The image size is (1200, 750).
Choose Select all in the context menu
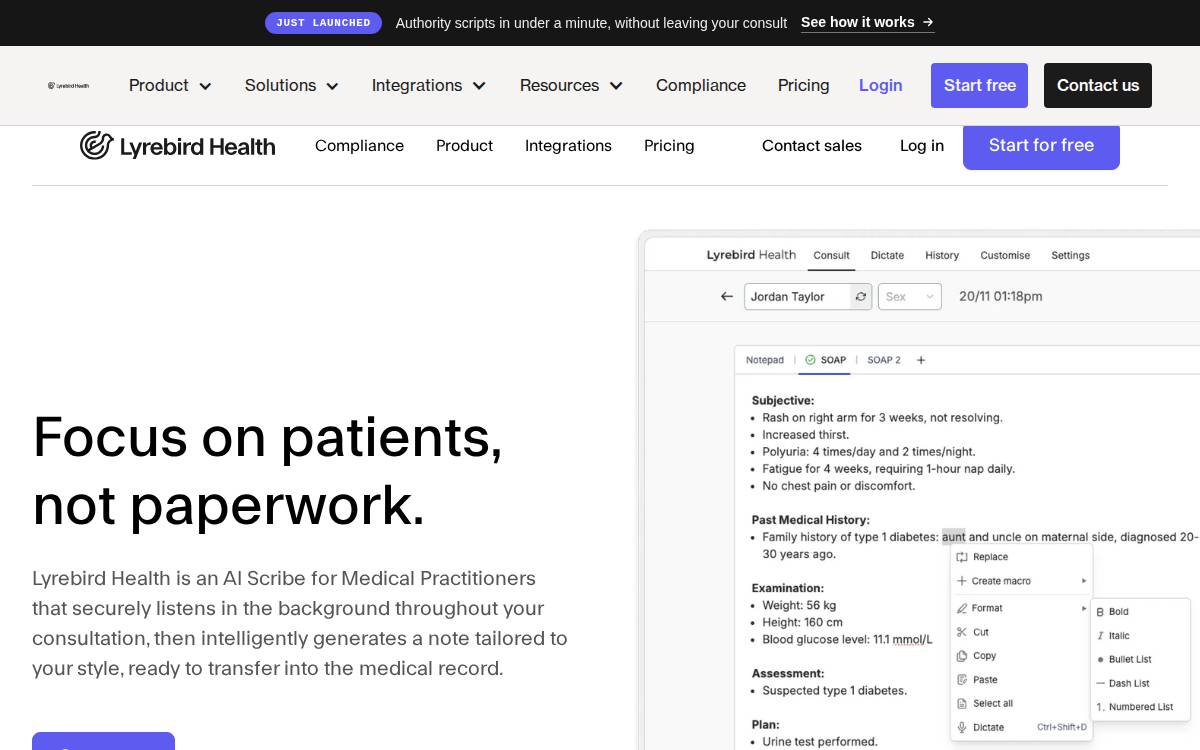click(x=985, y=704)
